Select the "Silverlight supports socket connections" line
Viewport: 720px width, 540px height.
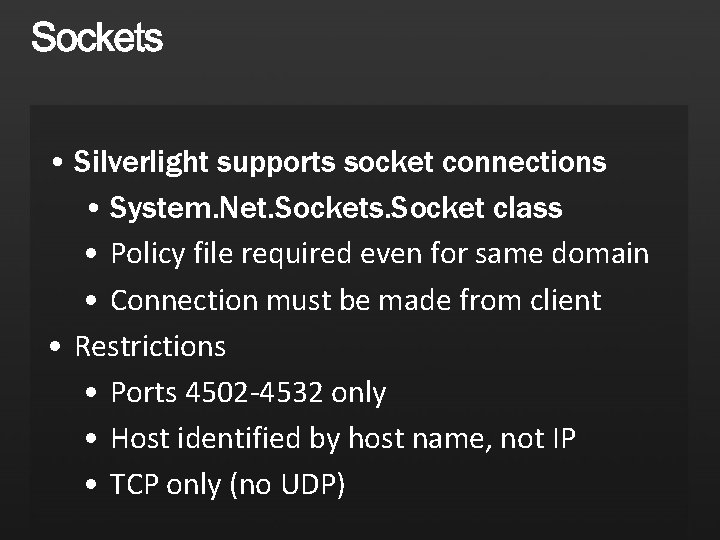pyautogui.click(x=340, y=162)
